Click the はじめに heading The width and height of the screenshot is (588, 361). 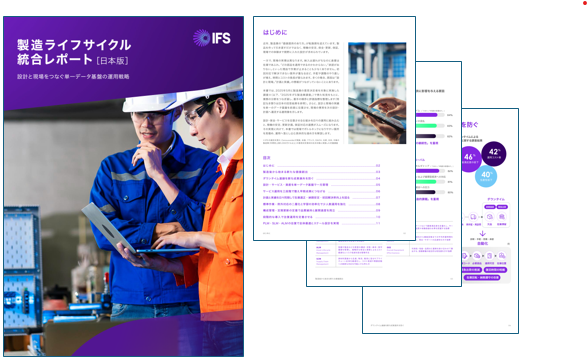coord(275,33)
